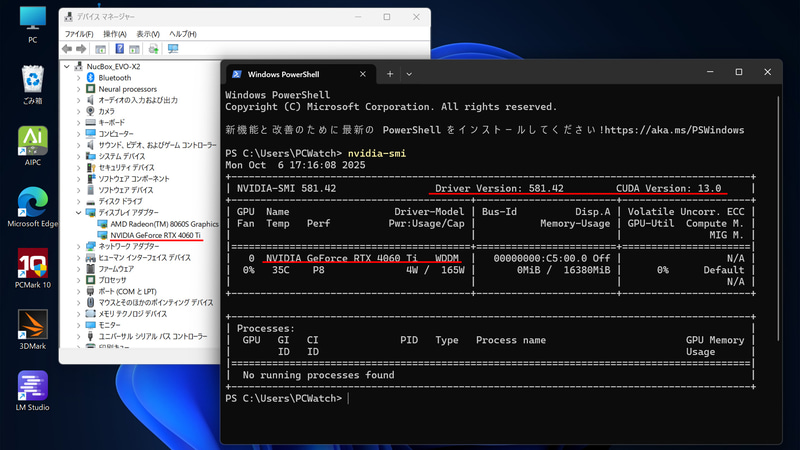Open the ファイル(F) menu
The width and height of the screenshot is (800, 450).
click(x=79, y=34)
